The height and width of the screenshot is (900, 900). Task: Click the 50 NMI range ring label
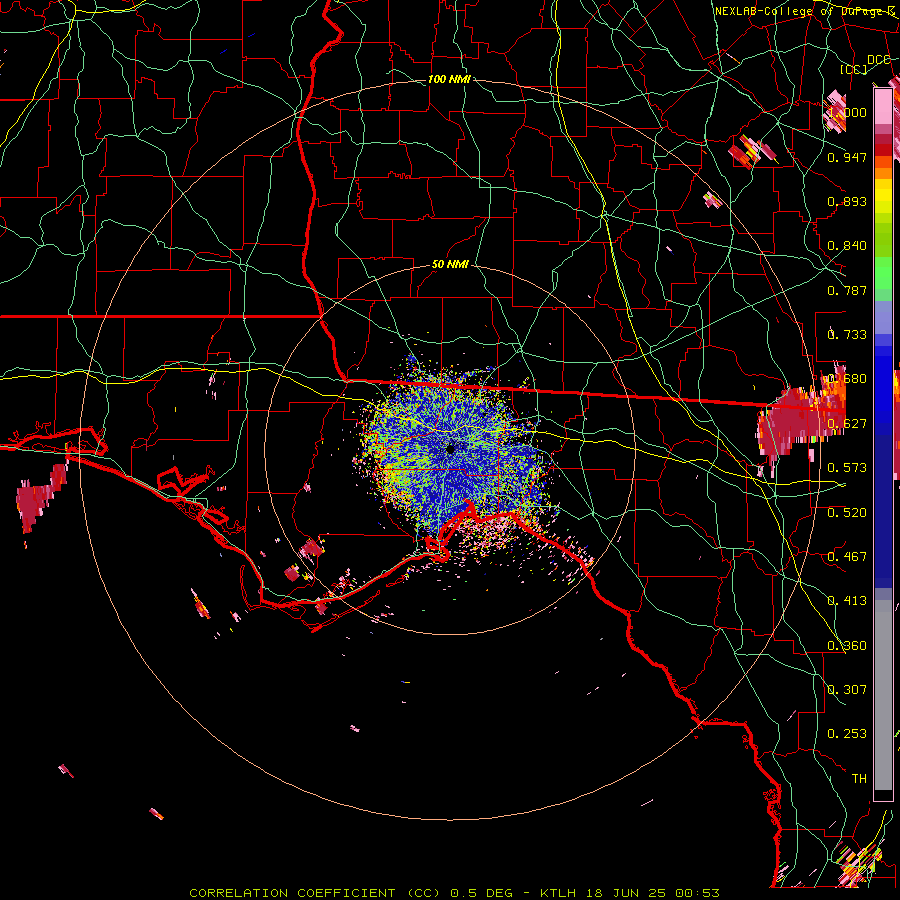(x=450, y=264)
